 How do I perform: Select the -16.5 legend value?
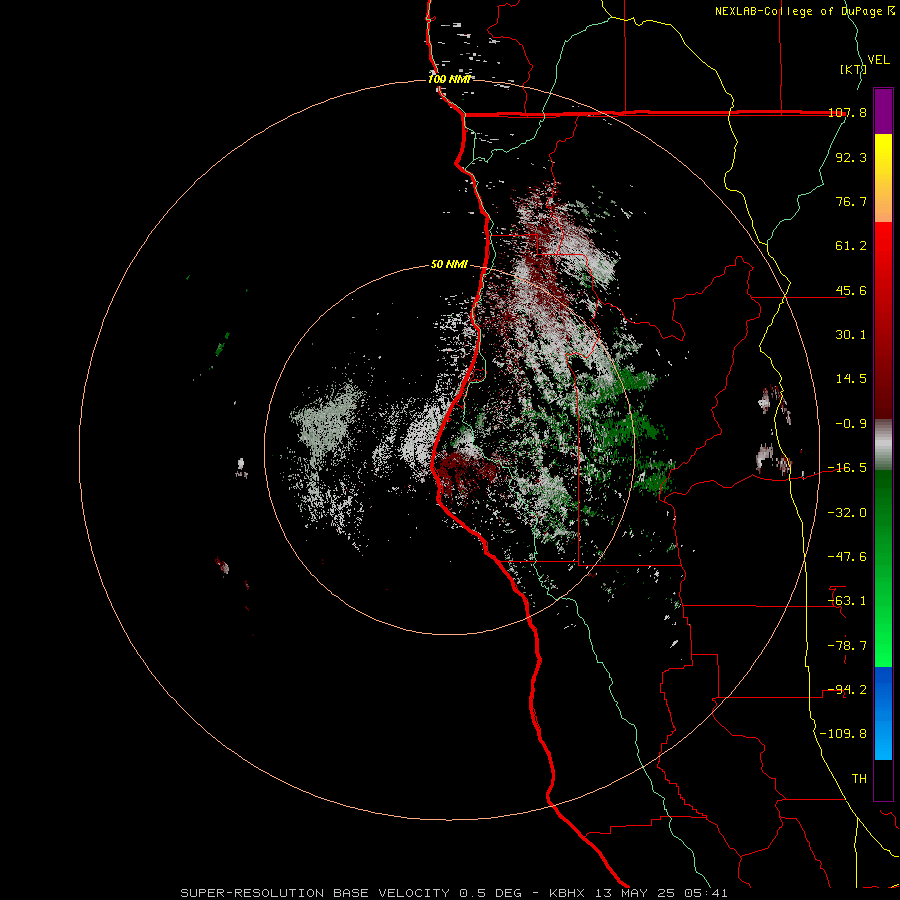(847, 468)
